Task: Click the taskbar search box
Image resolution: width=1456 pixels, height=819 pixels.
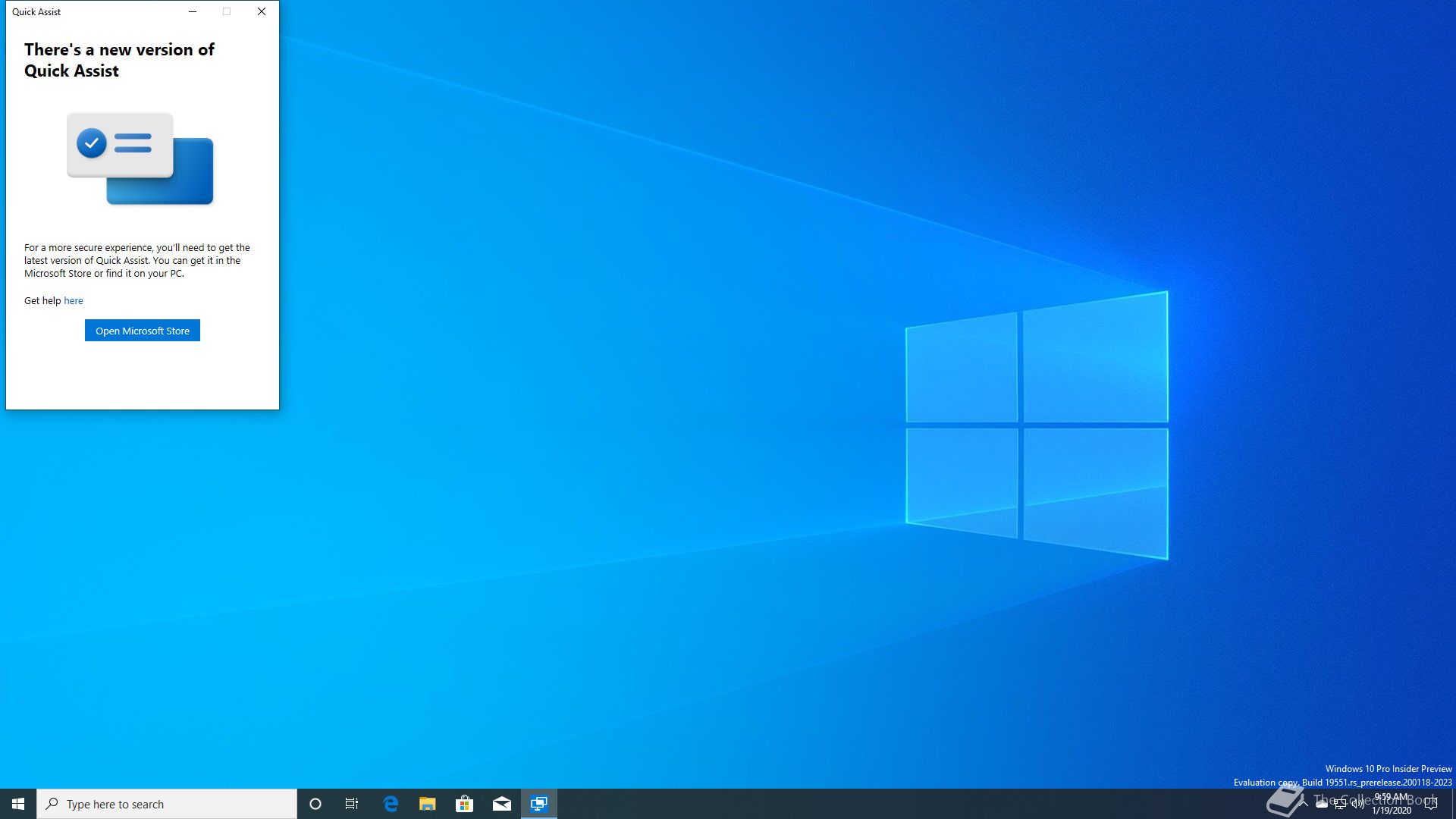Action: (x=167, y=804)
